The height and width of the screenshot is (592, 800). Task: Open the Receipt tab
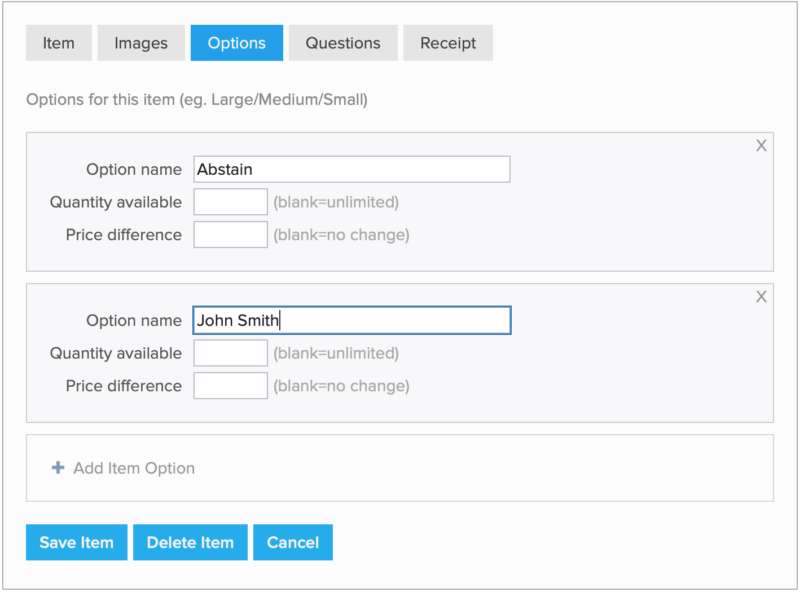tap(448, 43)
